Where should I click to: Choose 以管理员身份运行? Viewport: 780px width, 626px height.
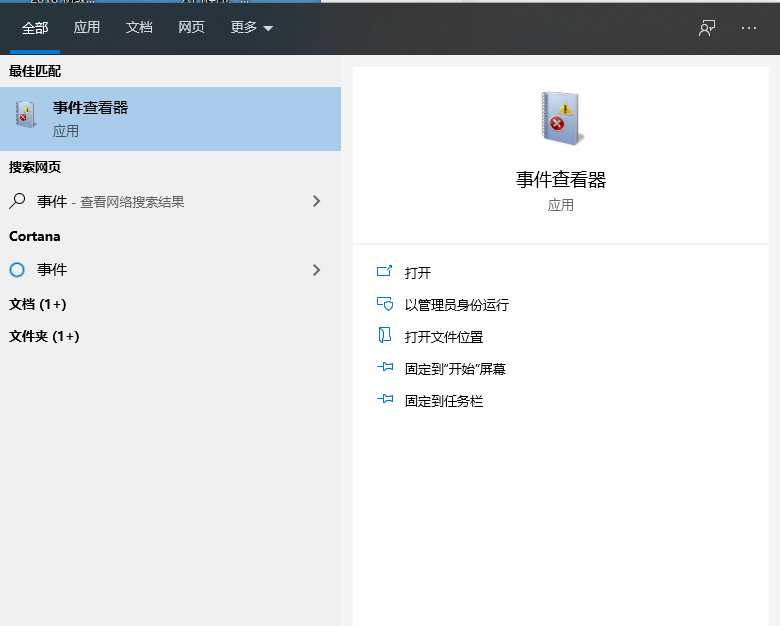457,305
